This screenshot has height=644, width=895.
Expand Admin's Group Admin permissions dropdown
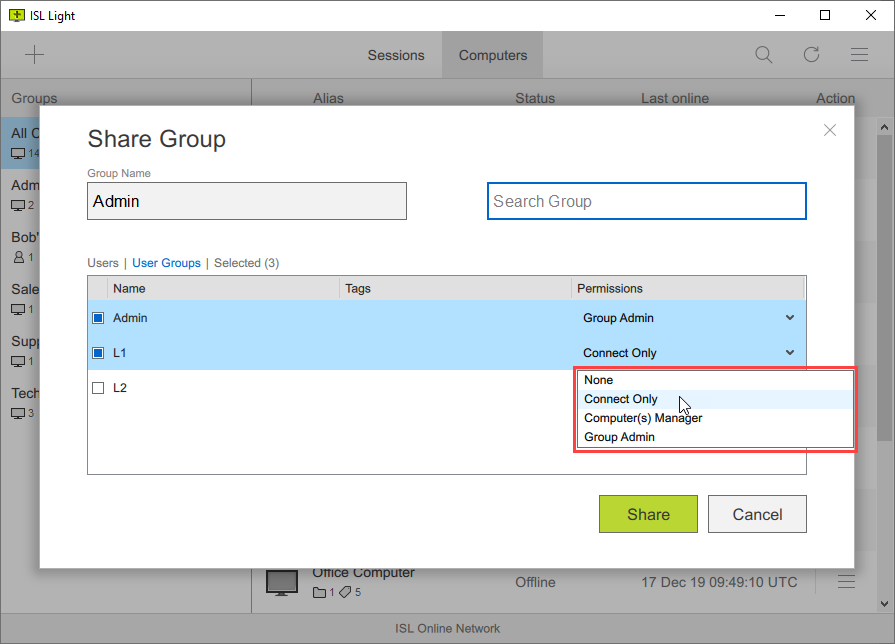(x=790, y=317)
